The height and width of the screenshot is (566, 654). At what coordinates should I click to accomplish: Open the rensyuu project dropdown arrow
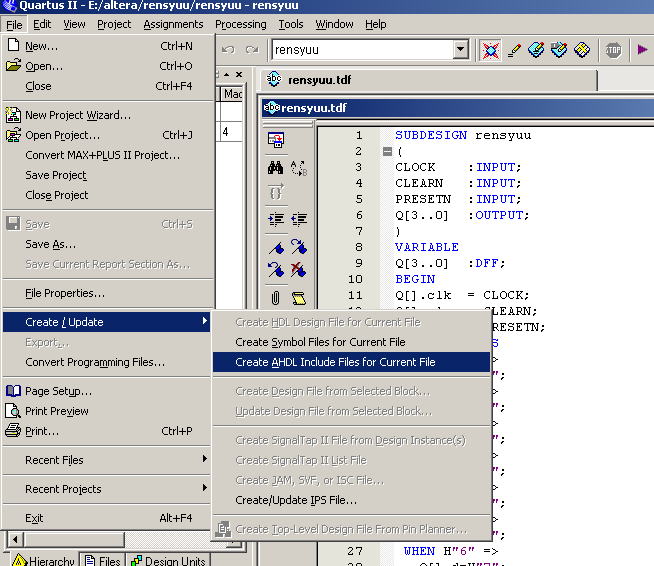460,50
